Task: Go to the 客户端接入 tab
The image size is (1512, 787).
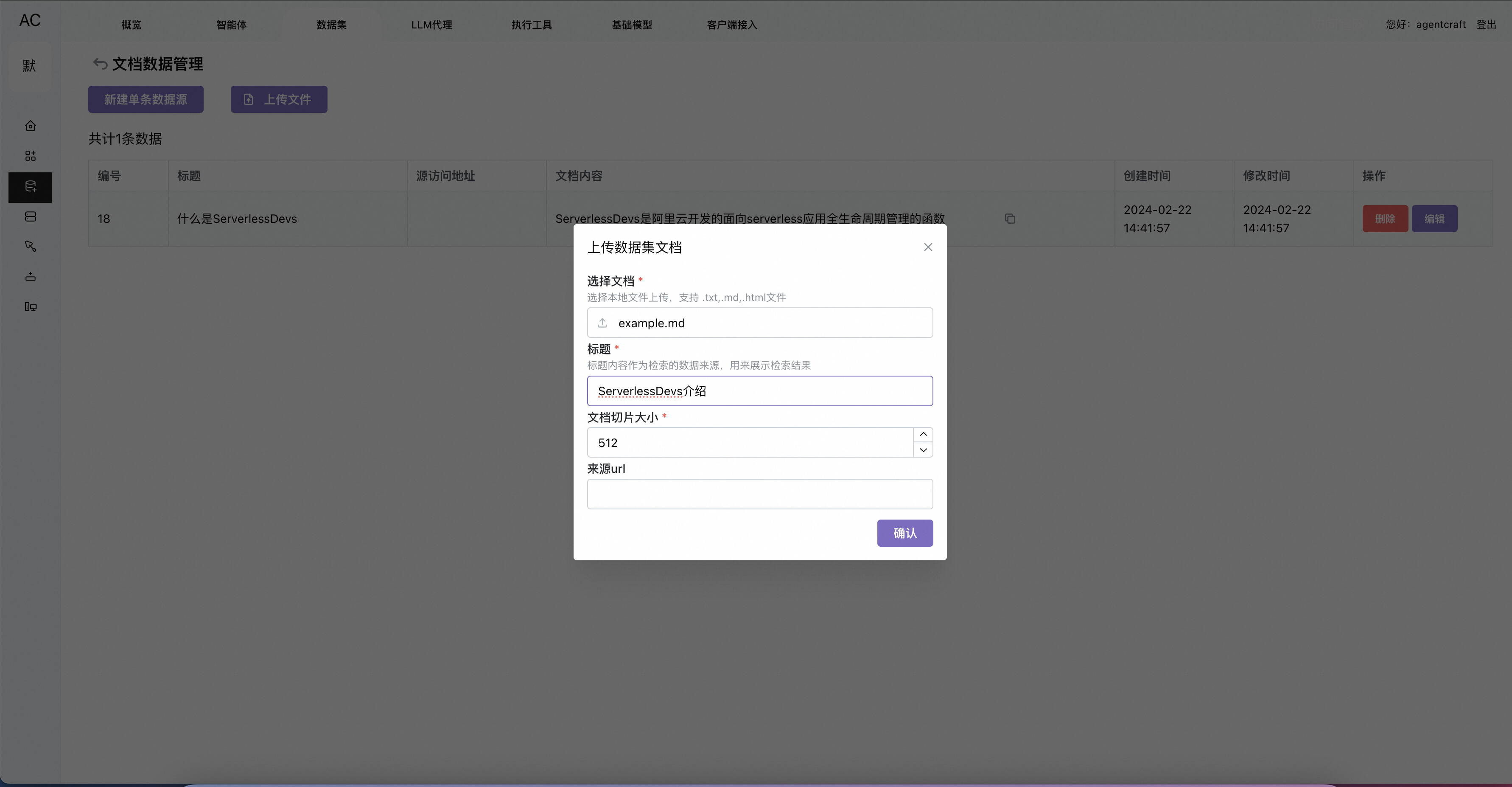Action: tap(732, 25)
